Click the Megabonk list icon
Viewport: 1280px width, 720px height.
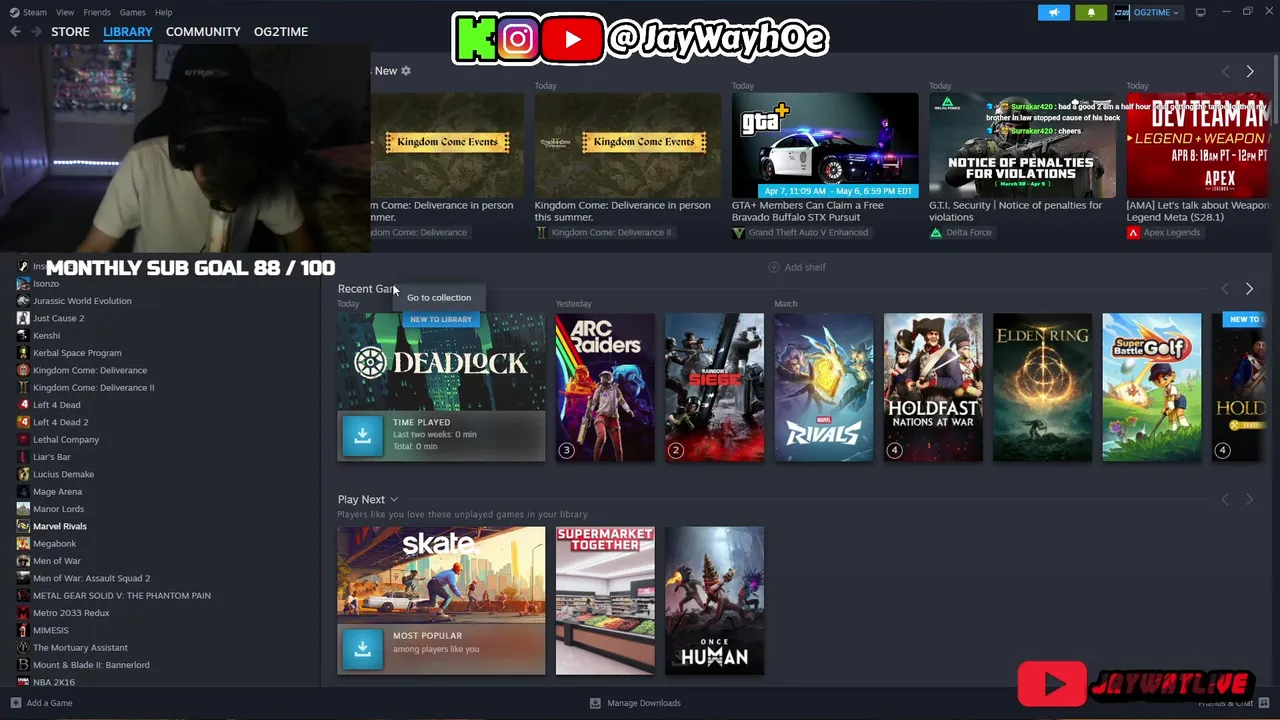click(x=23, y=543)
